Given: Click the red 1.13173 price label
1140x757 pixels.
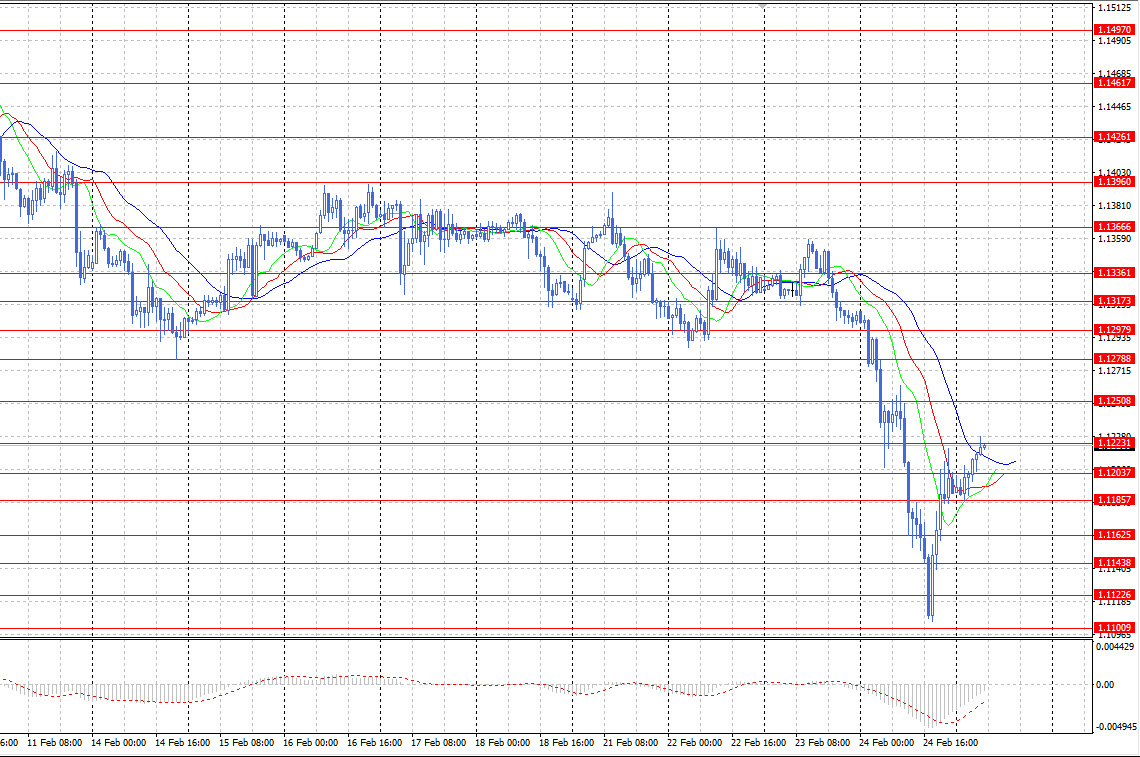Looking at the screenshot, I should [1115, 301].
